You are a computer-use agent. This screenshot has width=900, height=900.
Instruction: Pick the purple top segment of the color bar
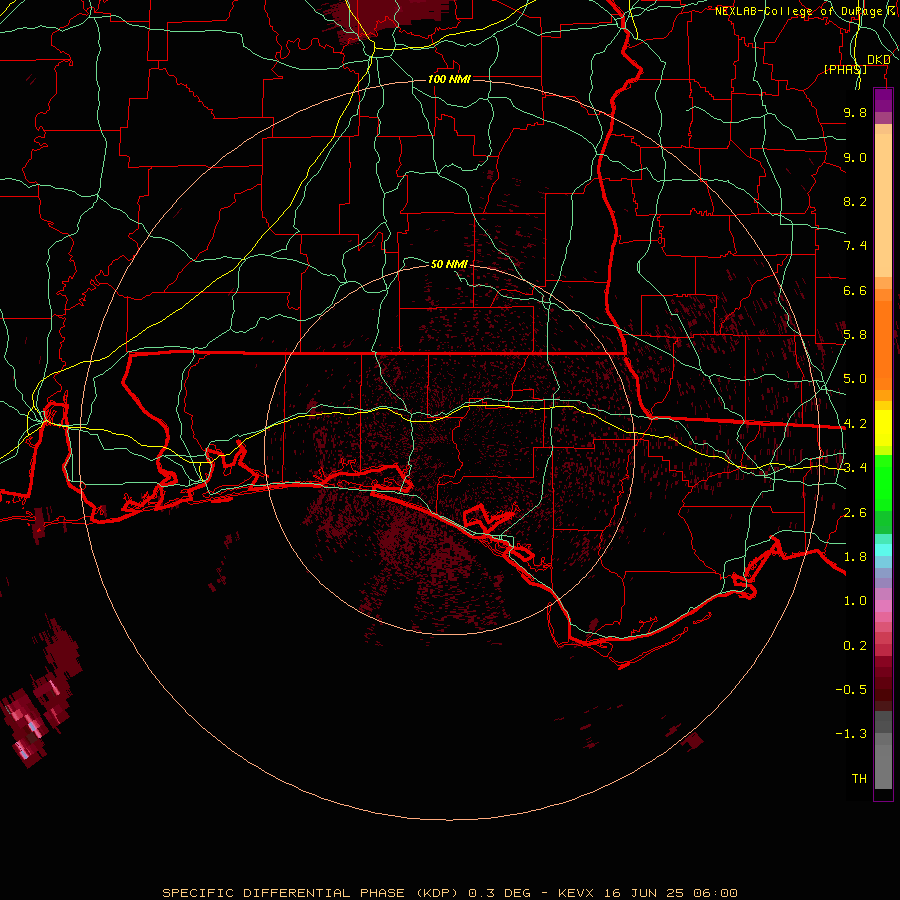pos(883,100)
